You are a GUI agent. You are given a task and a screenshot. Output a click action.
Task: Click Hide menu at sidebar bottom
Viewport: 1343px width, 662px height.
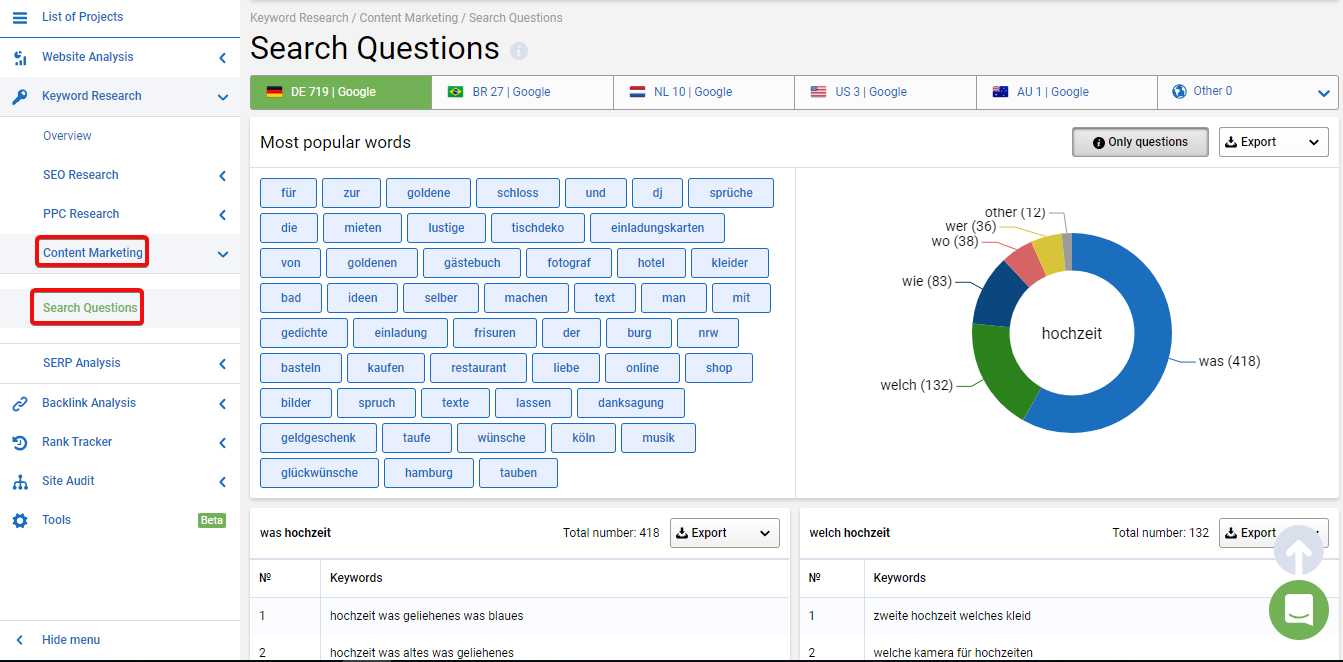click(71, 640)
